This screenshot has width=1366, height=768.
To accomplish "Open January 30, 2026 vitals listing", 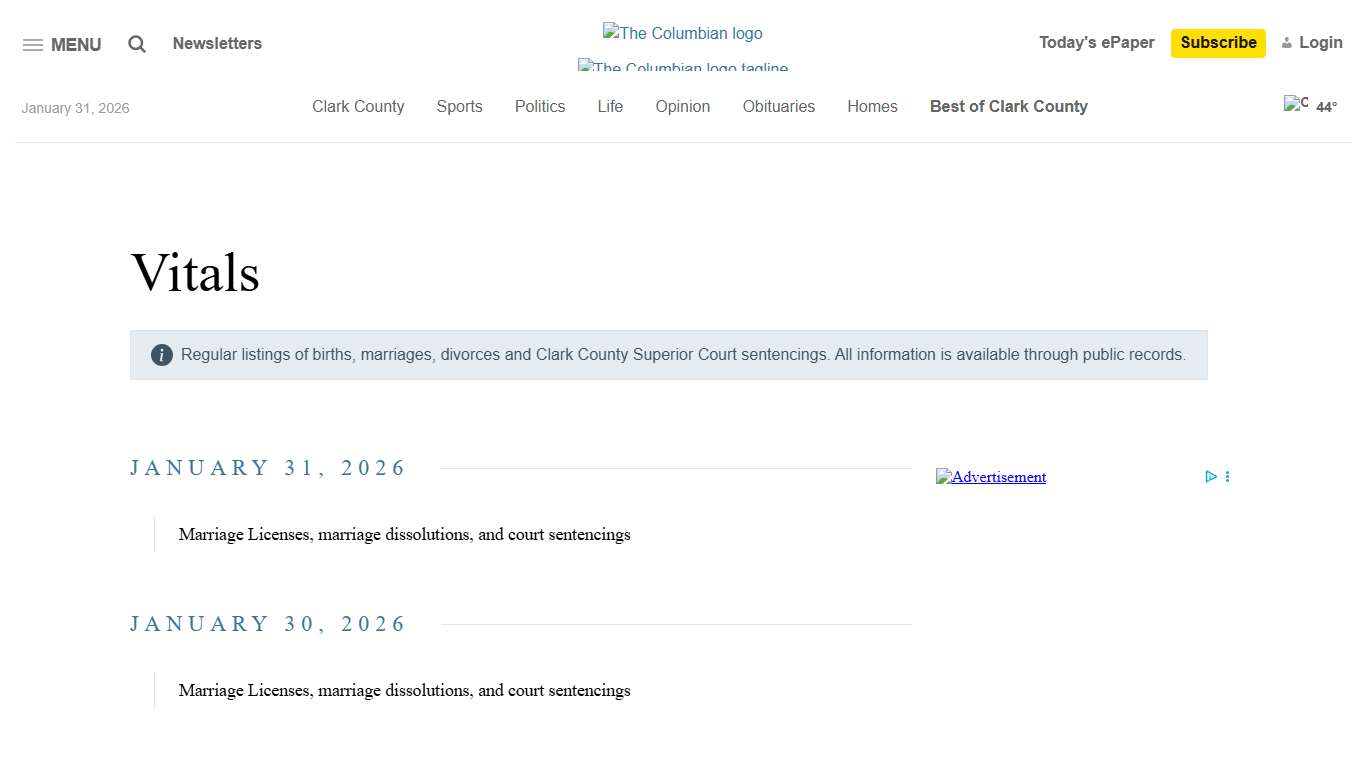I will [x=404, y=690].
